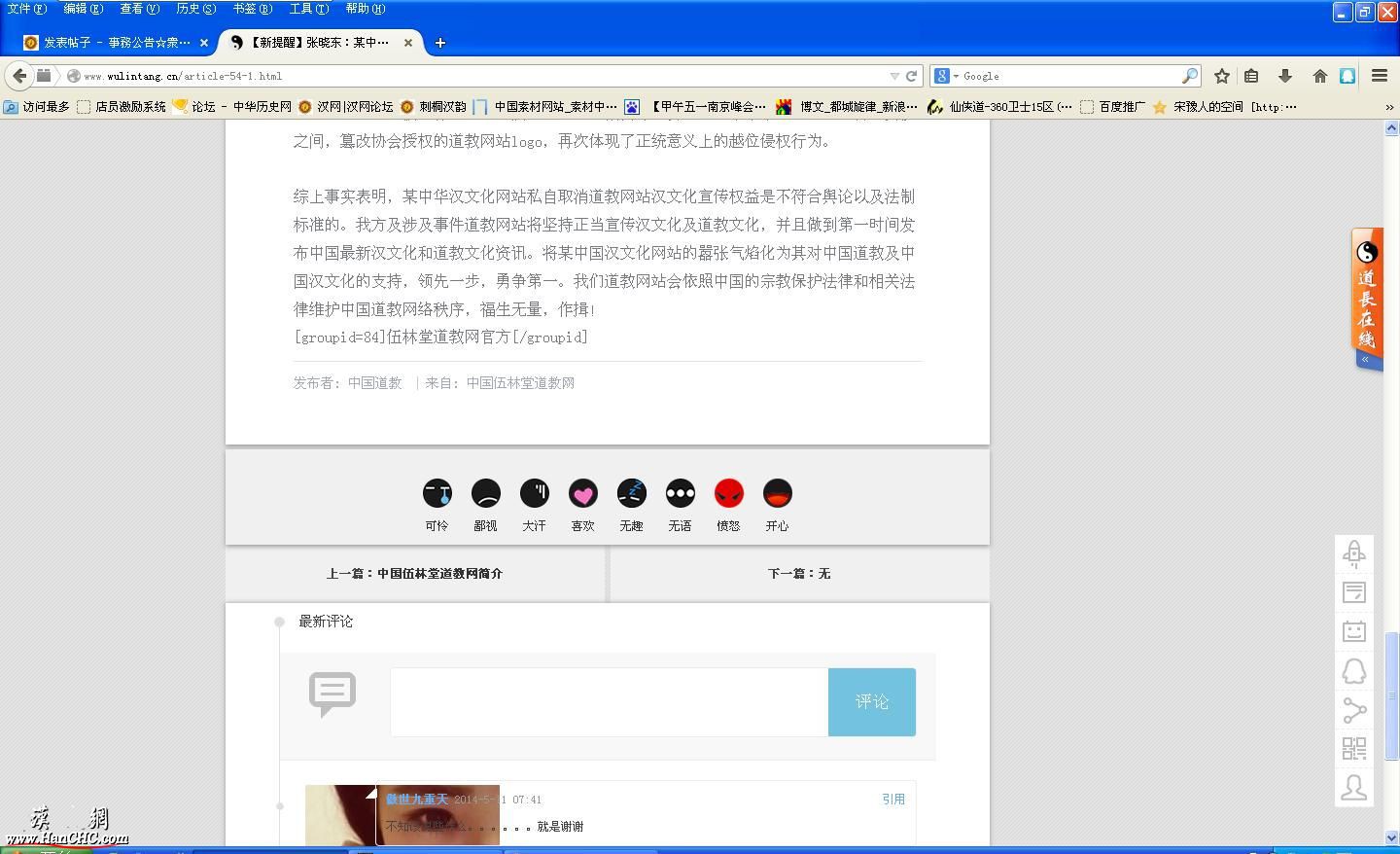Select the 喜欢 heart reaction
The height and width of the screenshot is (854, 1400).
pyautogui.click(x=582, y=494)
